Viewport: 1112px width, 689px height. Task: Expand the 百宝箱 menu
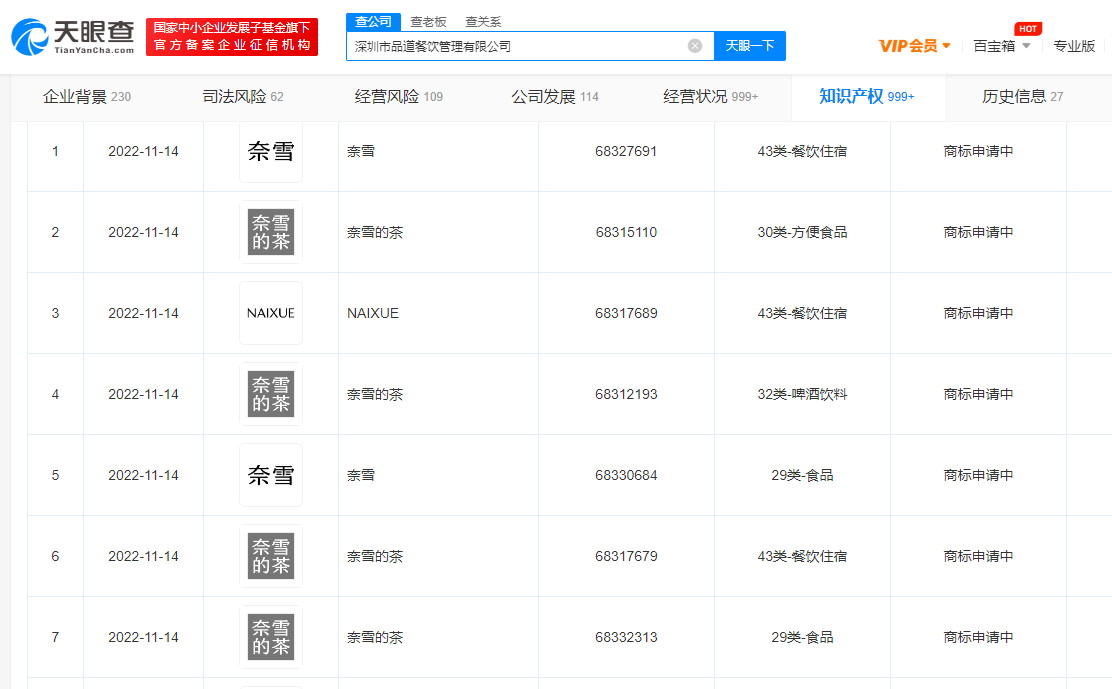click(1001, 46)
